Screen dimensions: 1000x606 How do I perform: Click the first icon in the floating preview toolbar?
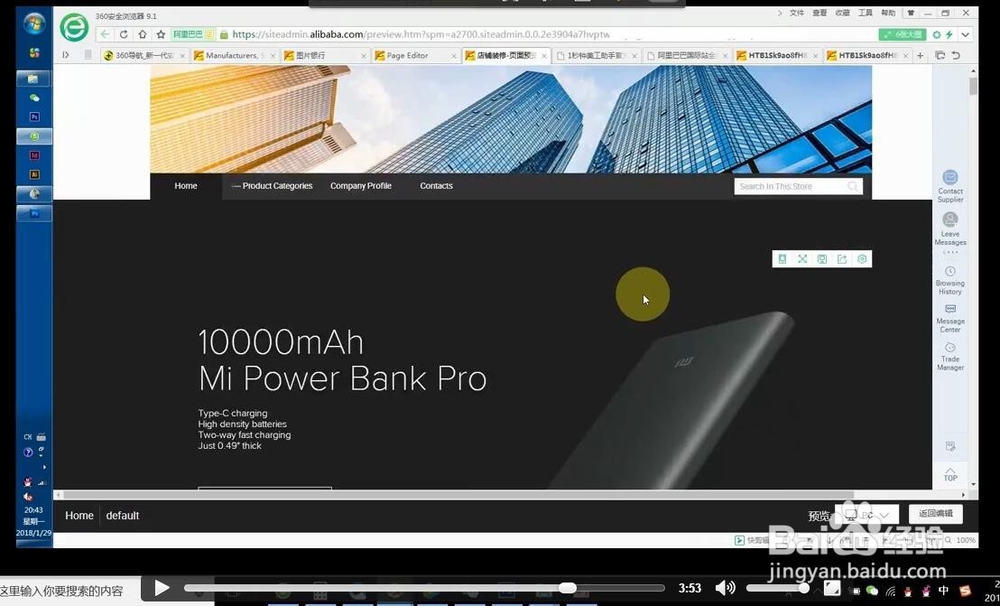pos(782,259)
